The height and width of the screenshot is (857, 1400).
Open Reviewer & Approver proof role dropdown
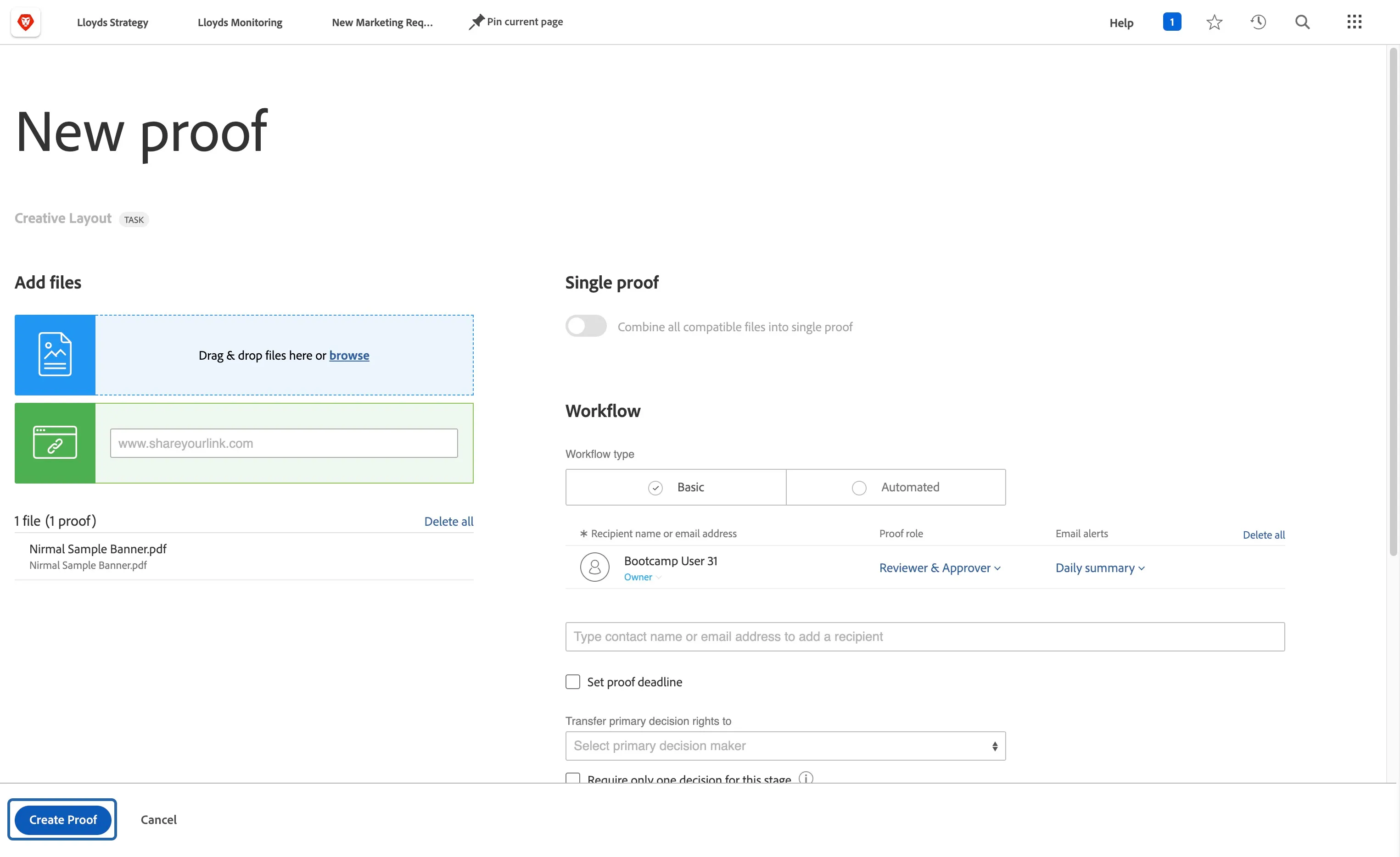940,568
